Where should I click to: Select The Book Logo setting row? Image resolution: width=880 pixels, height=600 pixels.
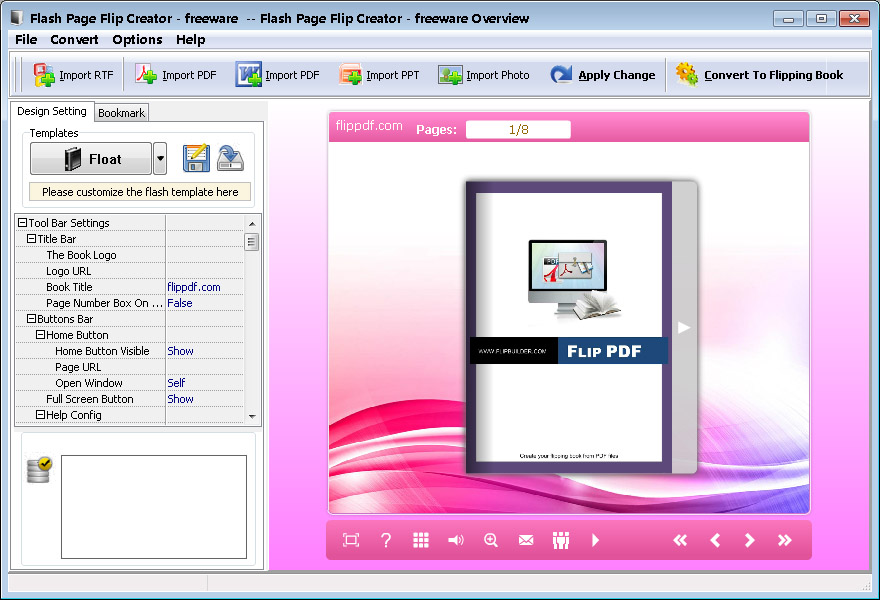click(x=130, y=255)
